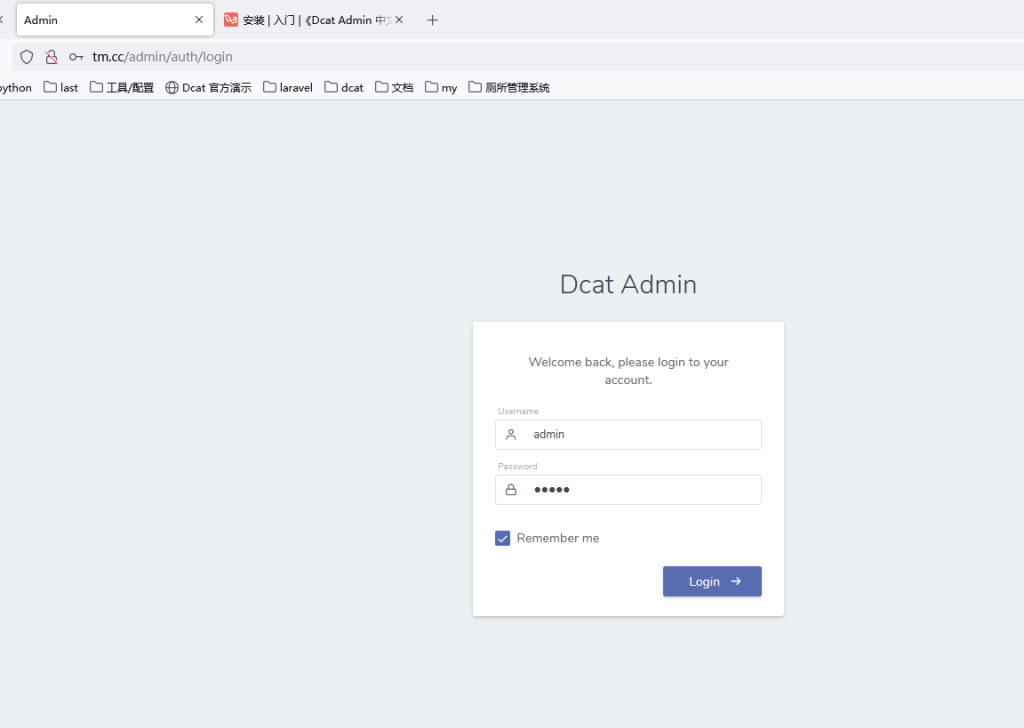
Task: Open the 文档 bookmark folder
Action: (x=394, y=87)
